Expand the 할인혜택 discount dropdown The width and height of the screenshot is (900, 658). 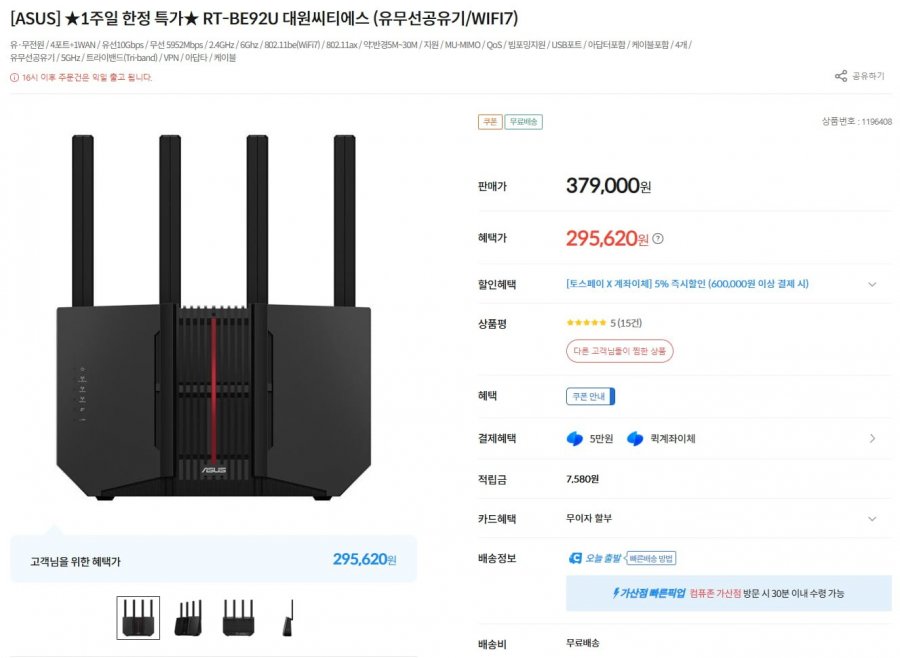[x=872, y=284]
